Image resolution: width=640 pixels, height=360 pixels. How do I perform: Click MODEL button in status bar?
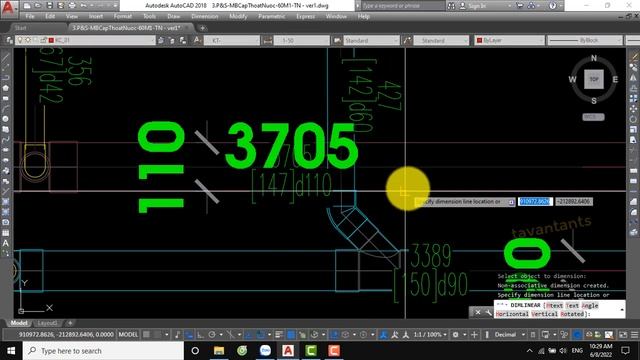128,335
